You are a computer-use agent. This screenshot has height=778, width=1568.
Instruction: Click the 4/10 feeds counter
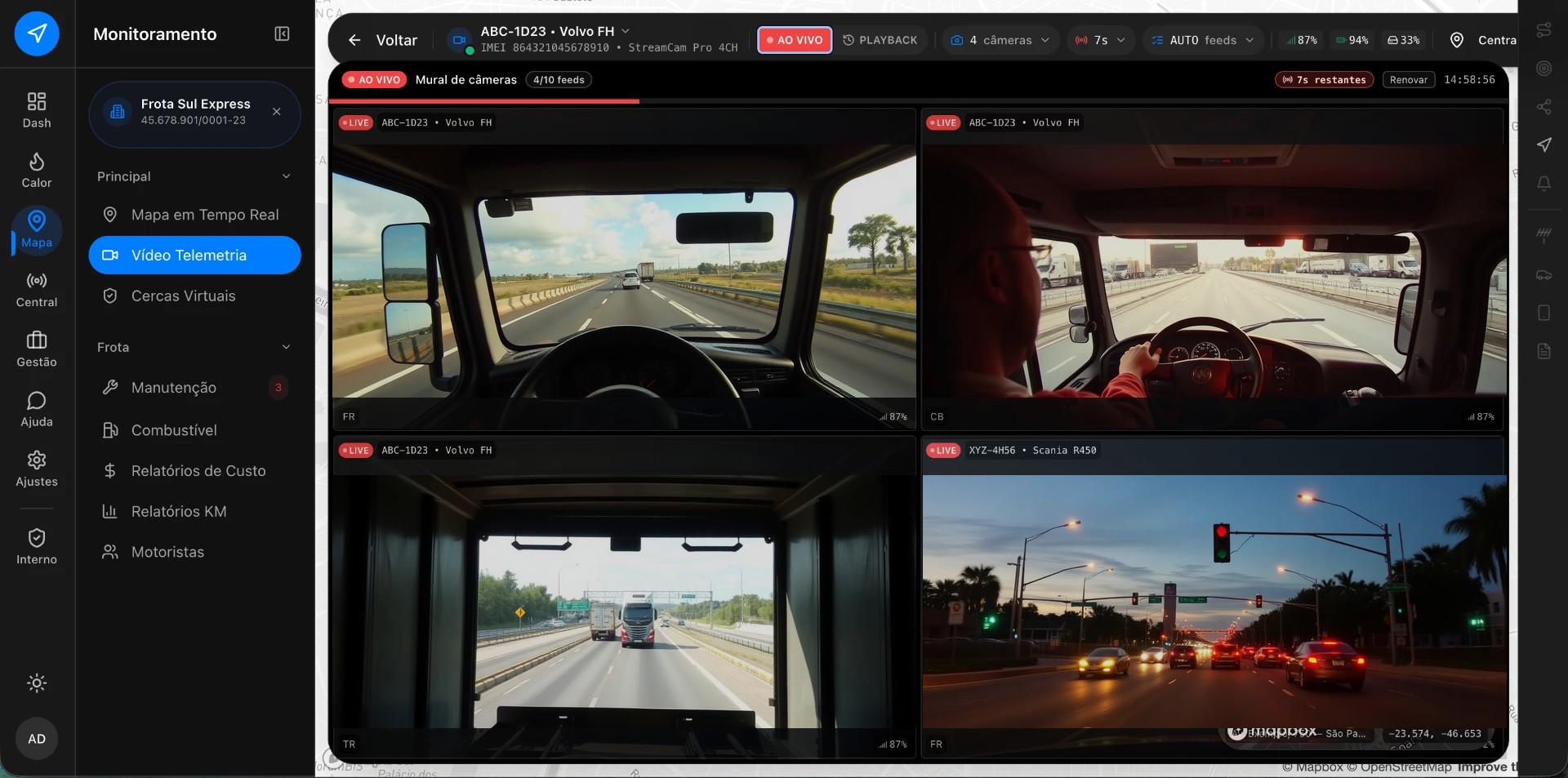tap(559, 80)
